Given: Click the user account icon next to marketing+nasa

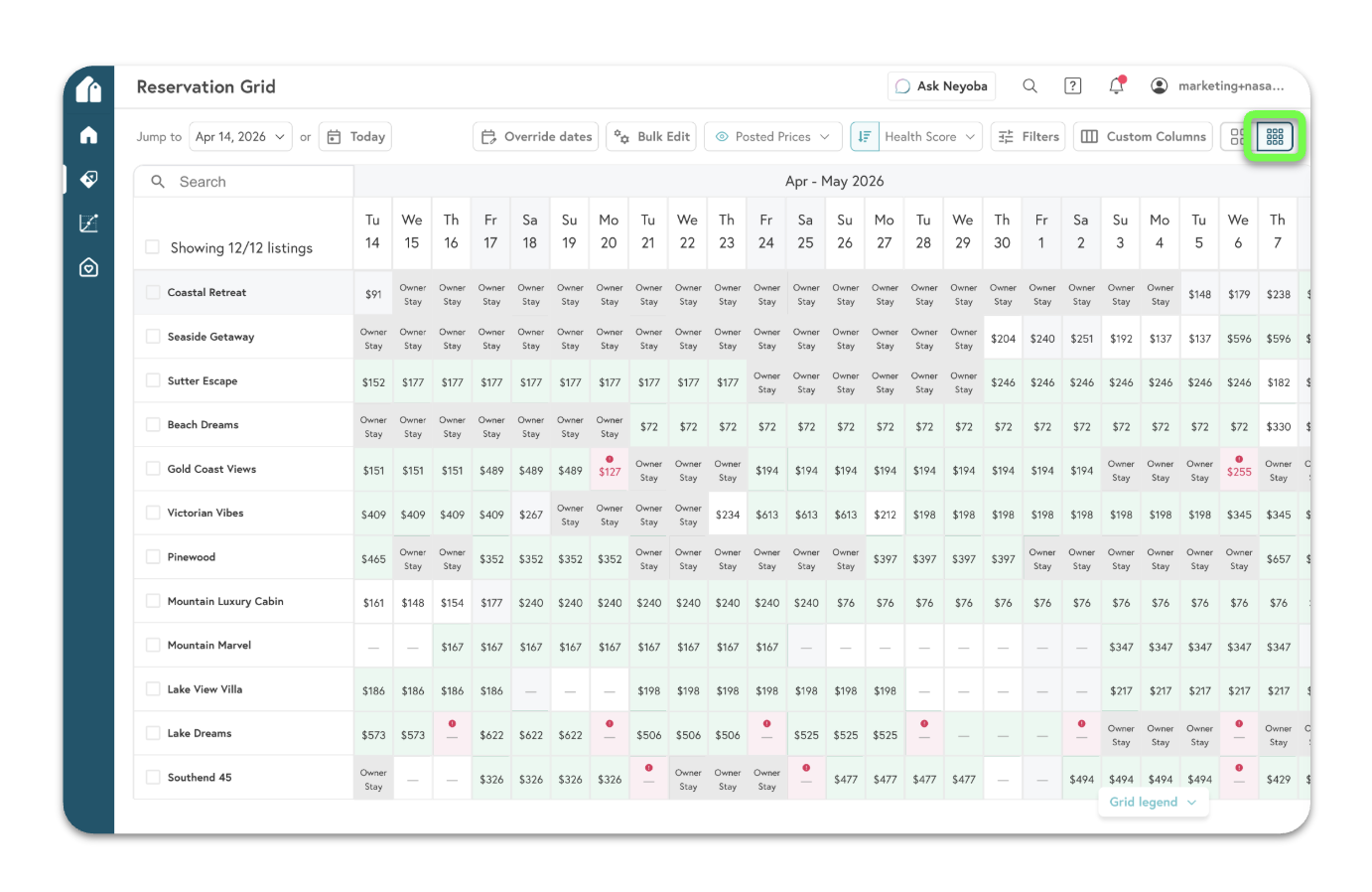Looking at the screenshot, I should click(x=1160, y=85).
